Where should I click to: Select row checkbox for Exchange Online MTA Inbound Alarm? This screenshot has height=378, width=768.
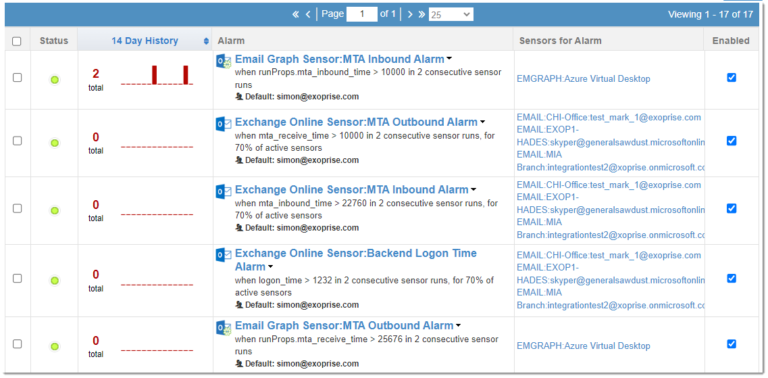17,208
